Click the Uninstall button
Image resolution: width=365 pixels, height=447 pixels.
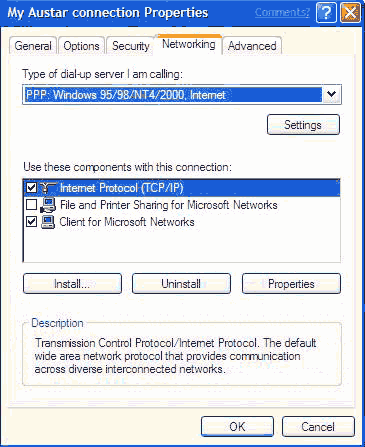click(181, 284)
